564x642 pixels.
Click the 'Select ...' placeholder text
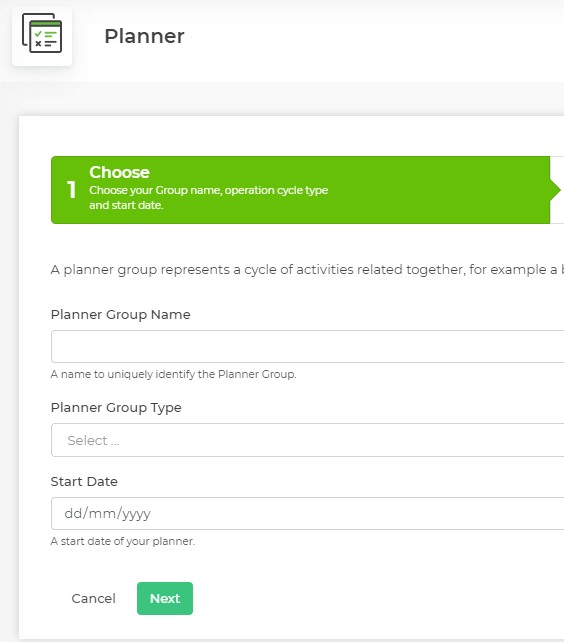click(x=93, y=441)
